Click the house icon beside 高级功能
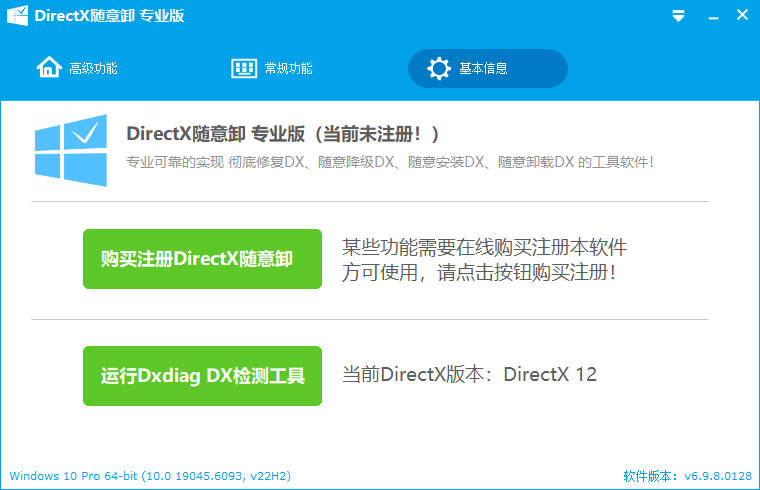The width and height of the screenshot is (760, 490). pos(49,67)
